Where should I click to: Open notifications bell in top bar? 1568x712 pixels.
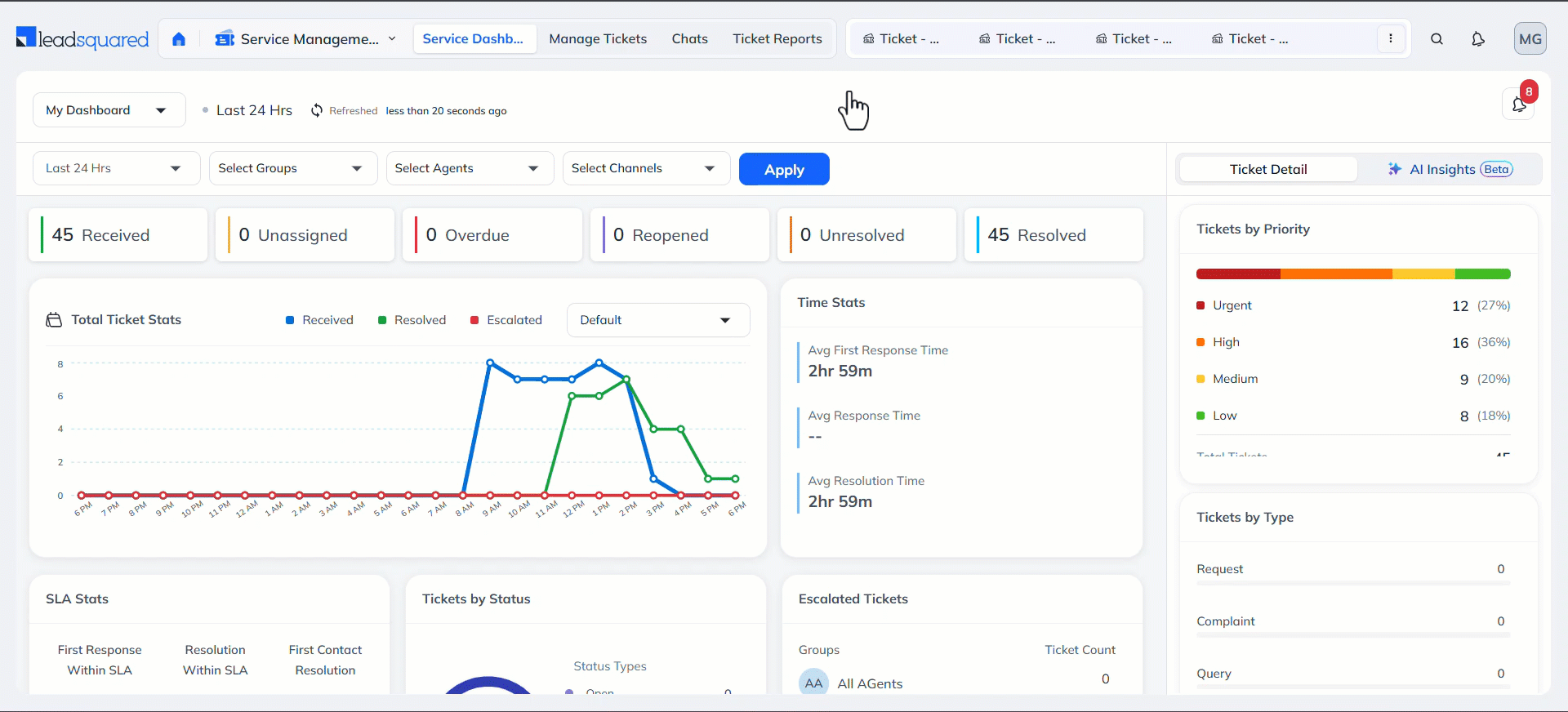[1478, 39]
